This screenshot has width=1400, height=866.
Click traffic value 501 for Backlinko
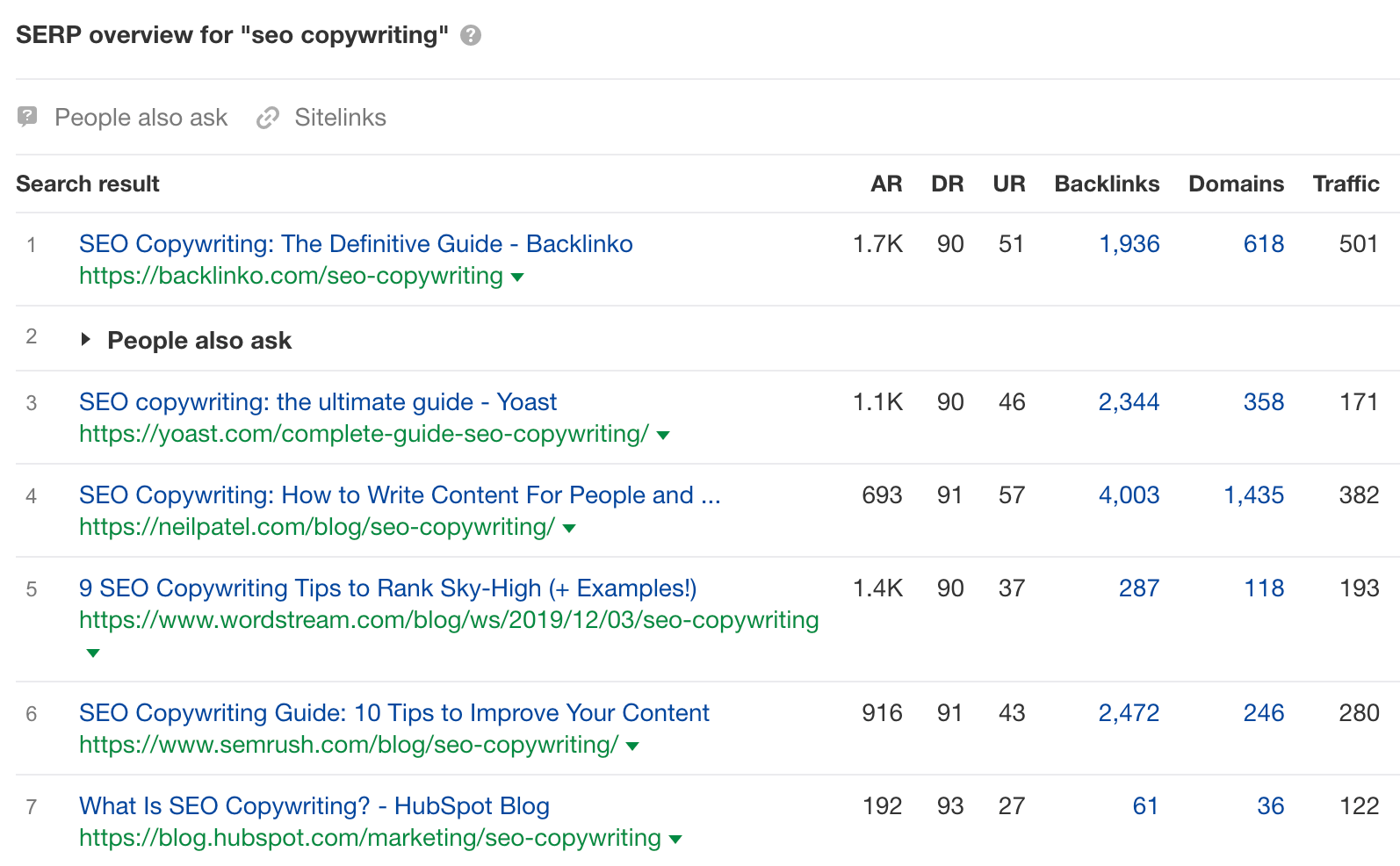pos(1359,243)
